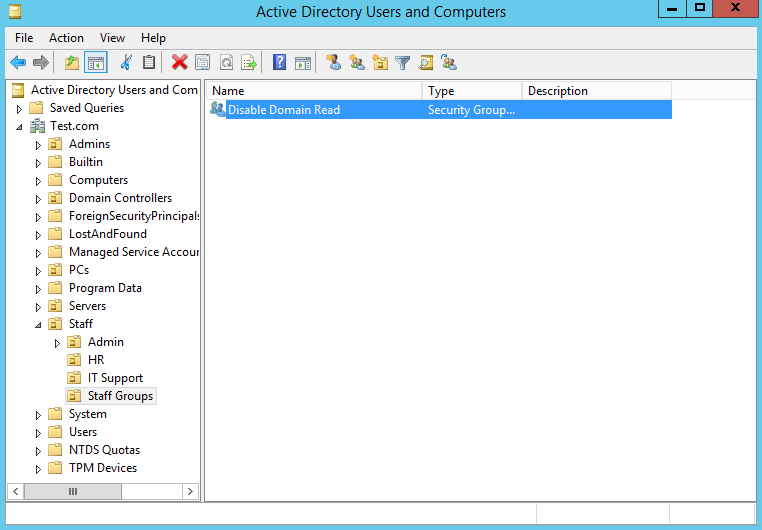Sort by the Description column header
Screen dimensions: 762x530
(x=597, y=91)
